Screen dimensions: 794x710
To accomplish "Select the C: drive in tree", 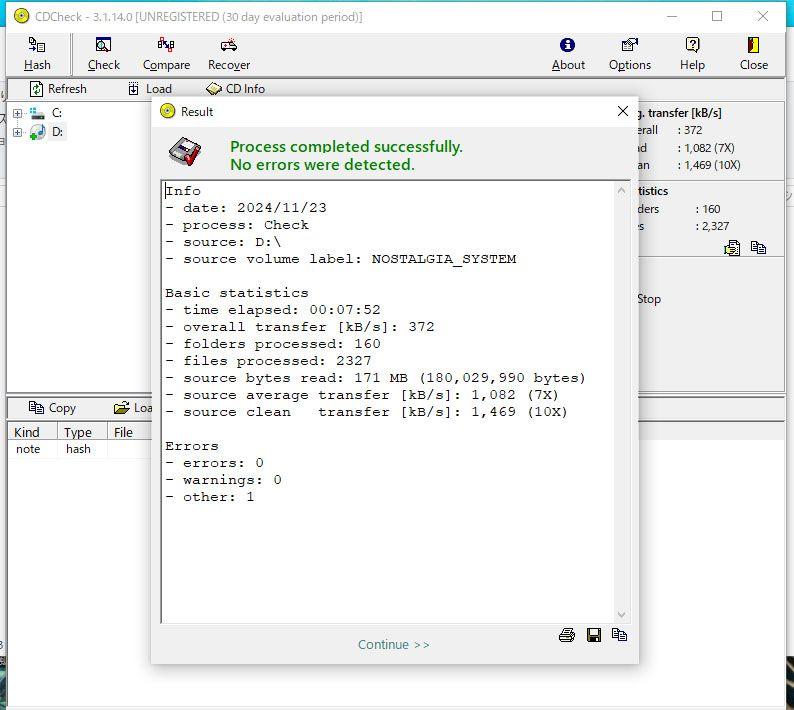I will coord(56,113).
